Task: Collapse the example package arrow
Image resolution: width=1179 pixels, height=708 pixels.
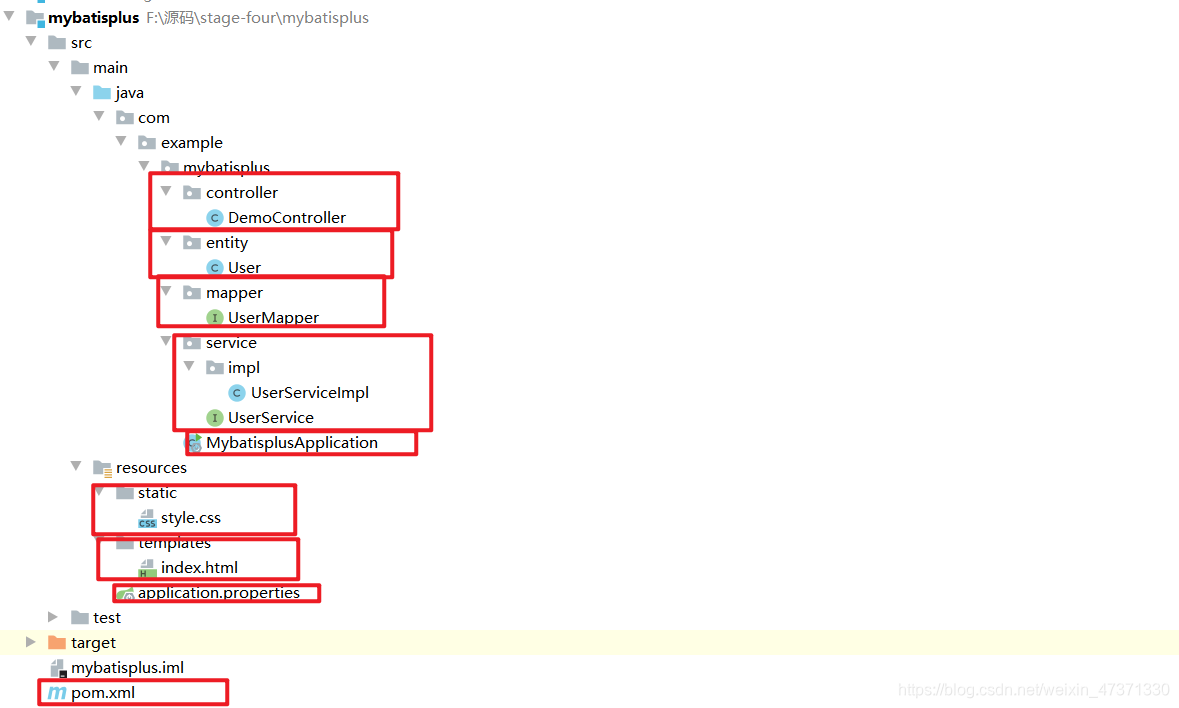Action: point(121,141)
